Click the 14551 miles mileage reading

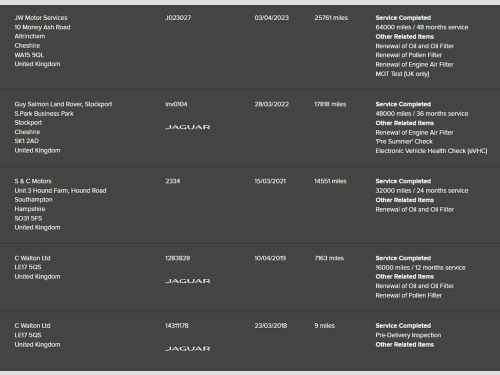click(x=330, y=181)
